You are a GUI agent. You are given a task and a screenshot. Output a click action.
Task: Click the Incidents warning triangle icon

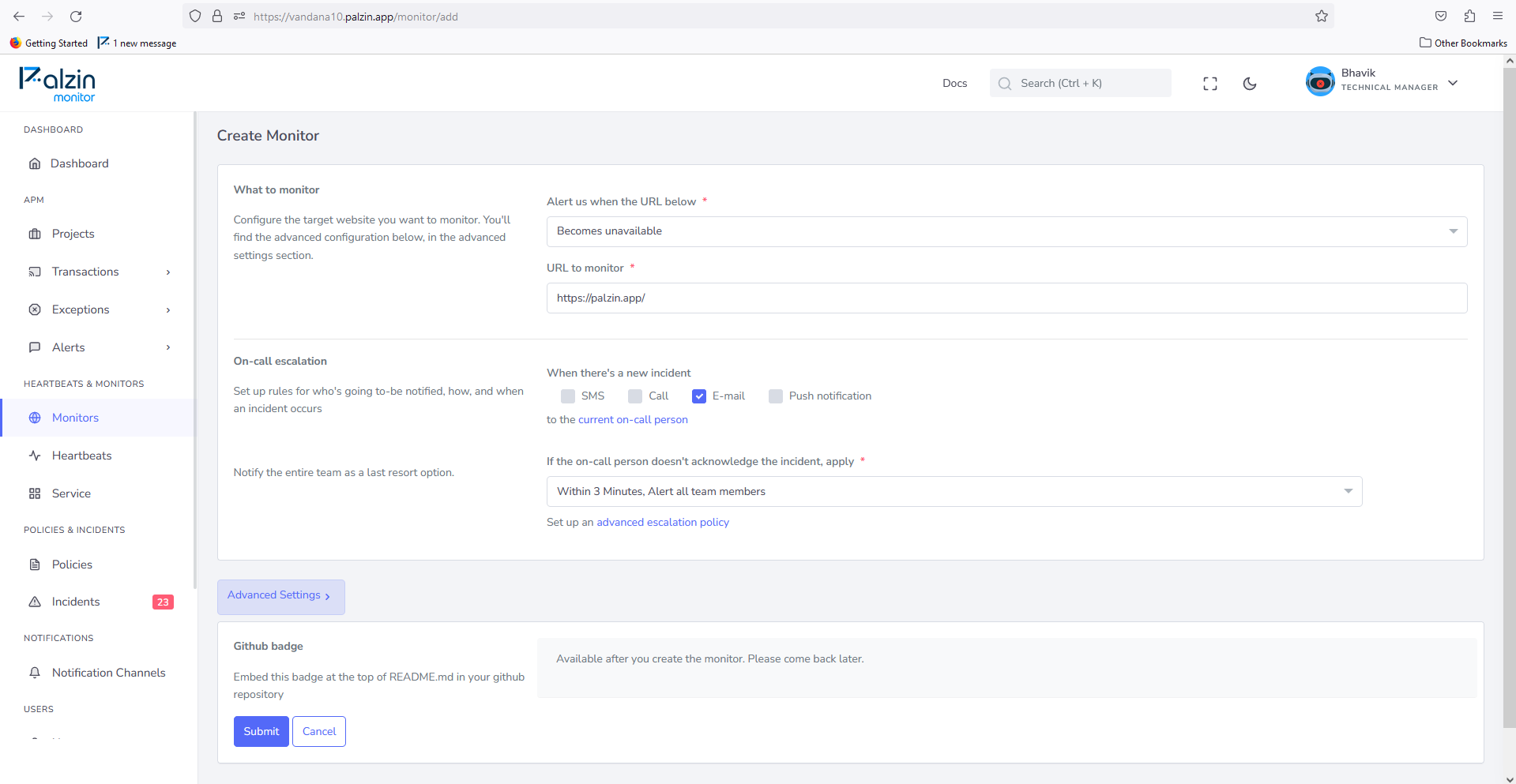[35, 602]
